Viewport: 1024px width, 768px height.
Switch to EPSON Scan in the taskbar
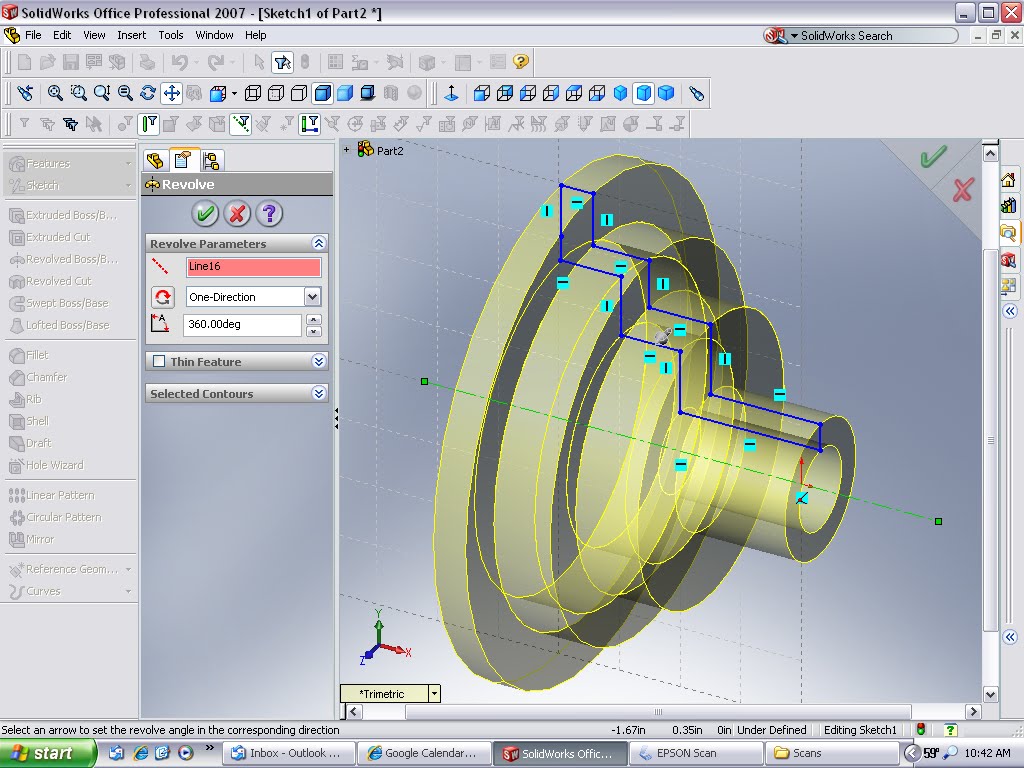click(695, 753)
